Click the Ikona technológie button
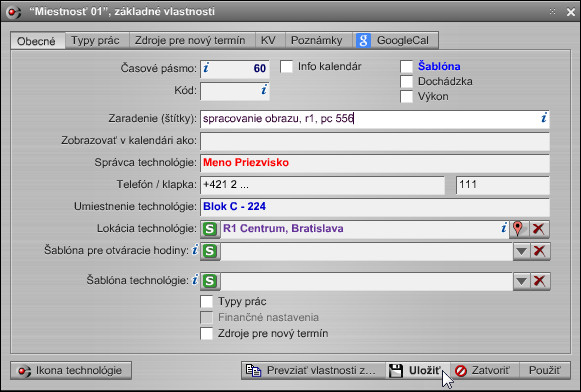This screenshot has height=392, width=581. click(x=71, y=371)
